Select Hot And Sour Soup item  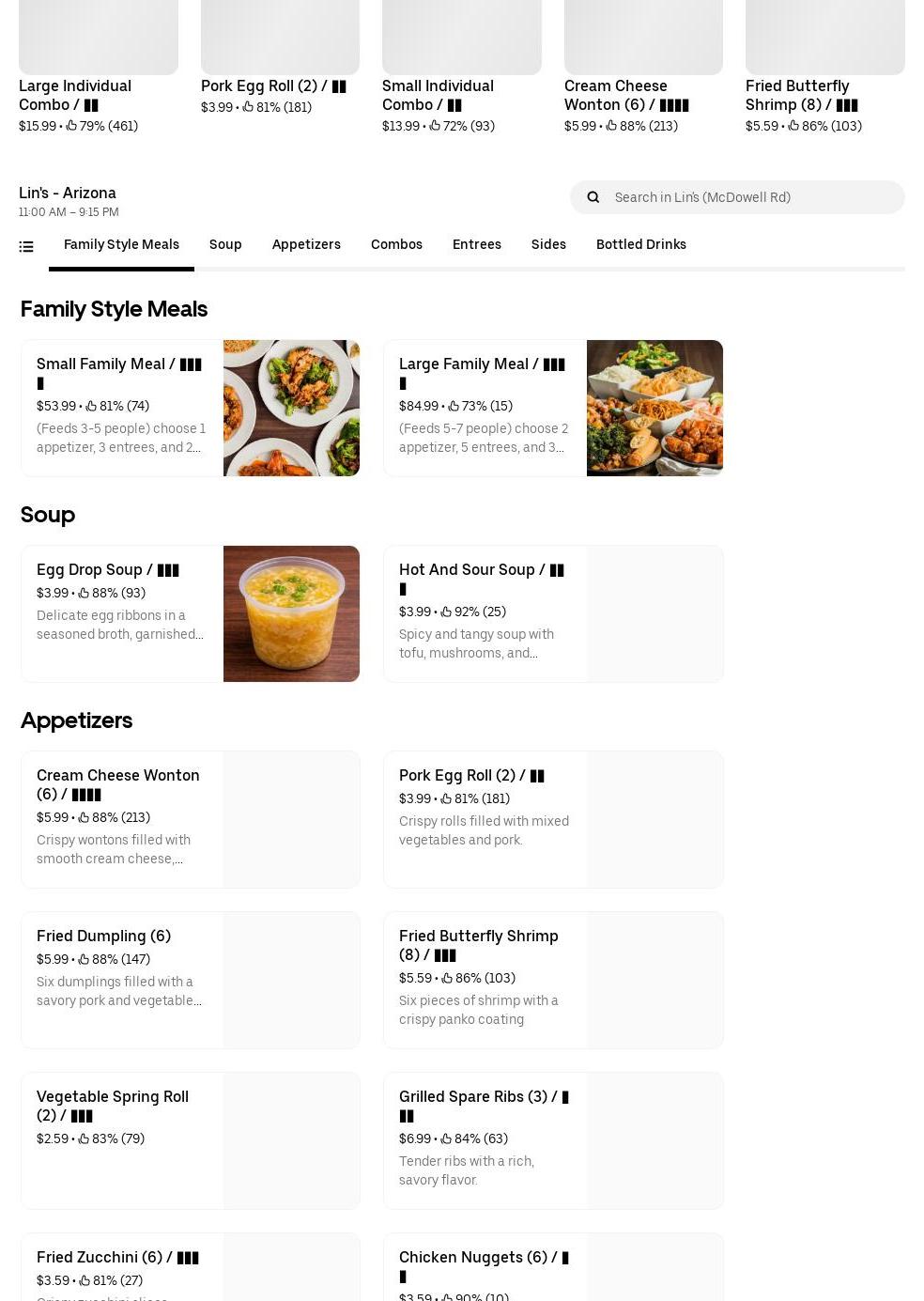point(553,613)
